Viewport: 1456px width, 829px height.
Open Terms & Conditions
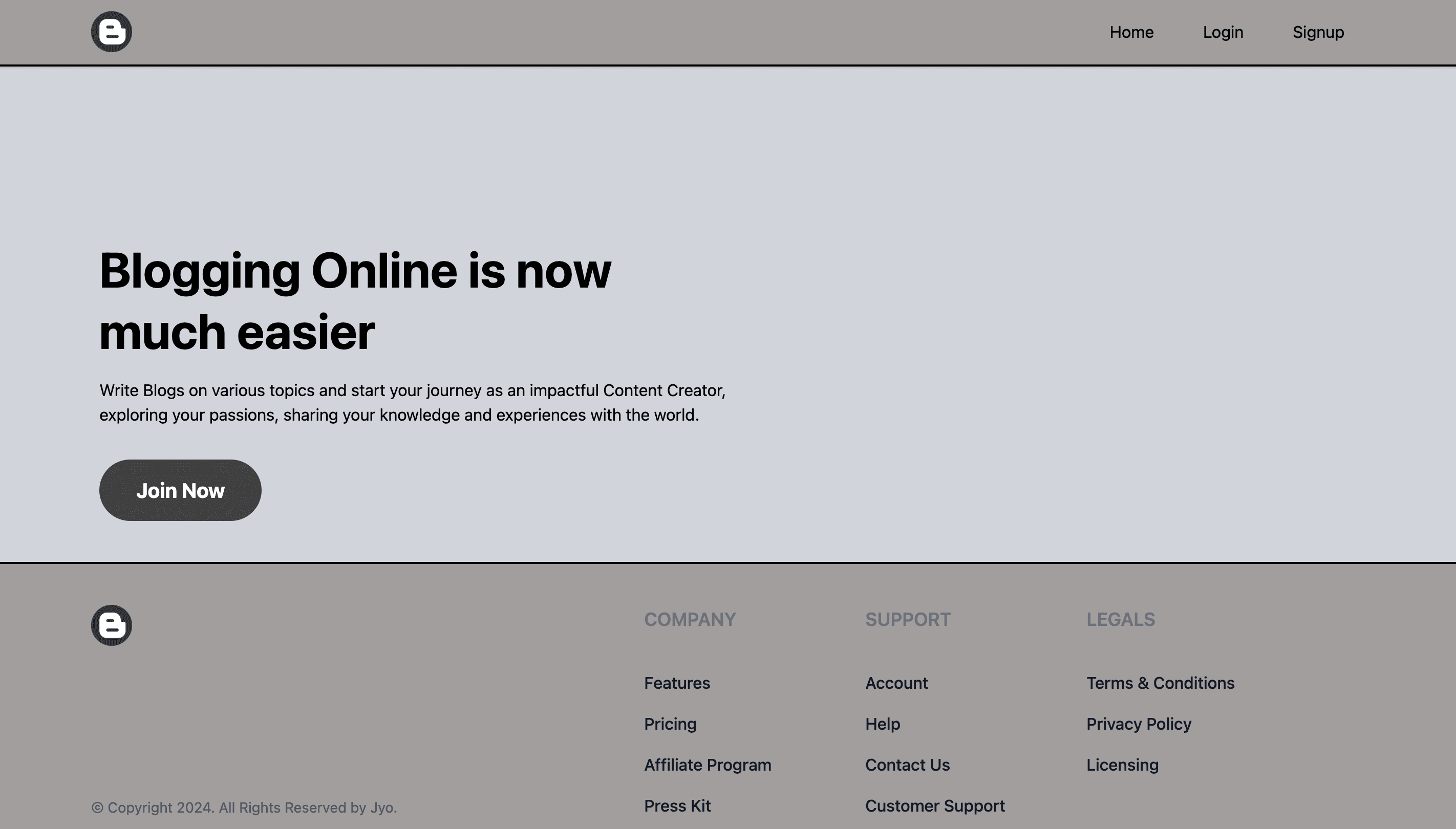coord(1160,683)
